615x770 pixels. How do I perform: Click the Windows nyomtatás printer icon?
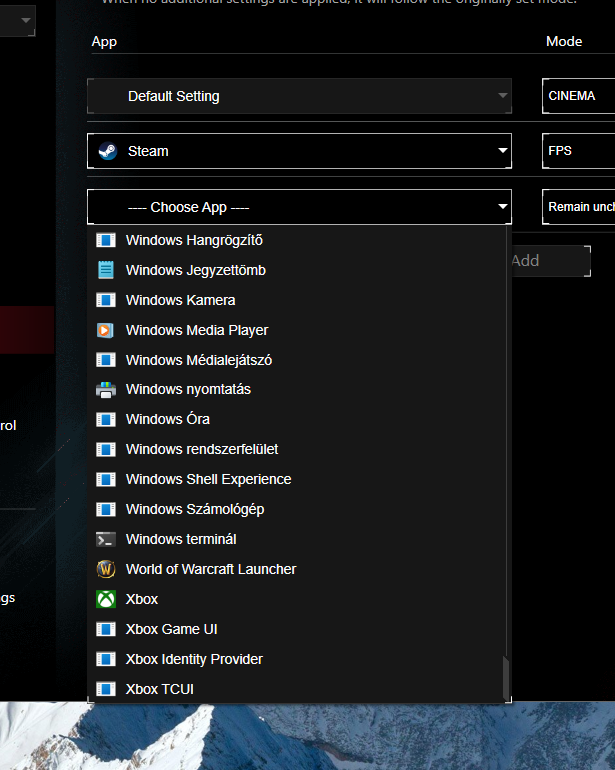[x=106, y=390]
